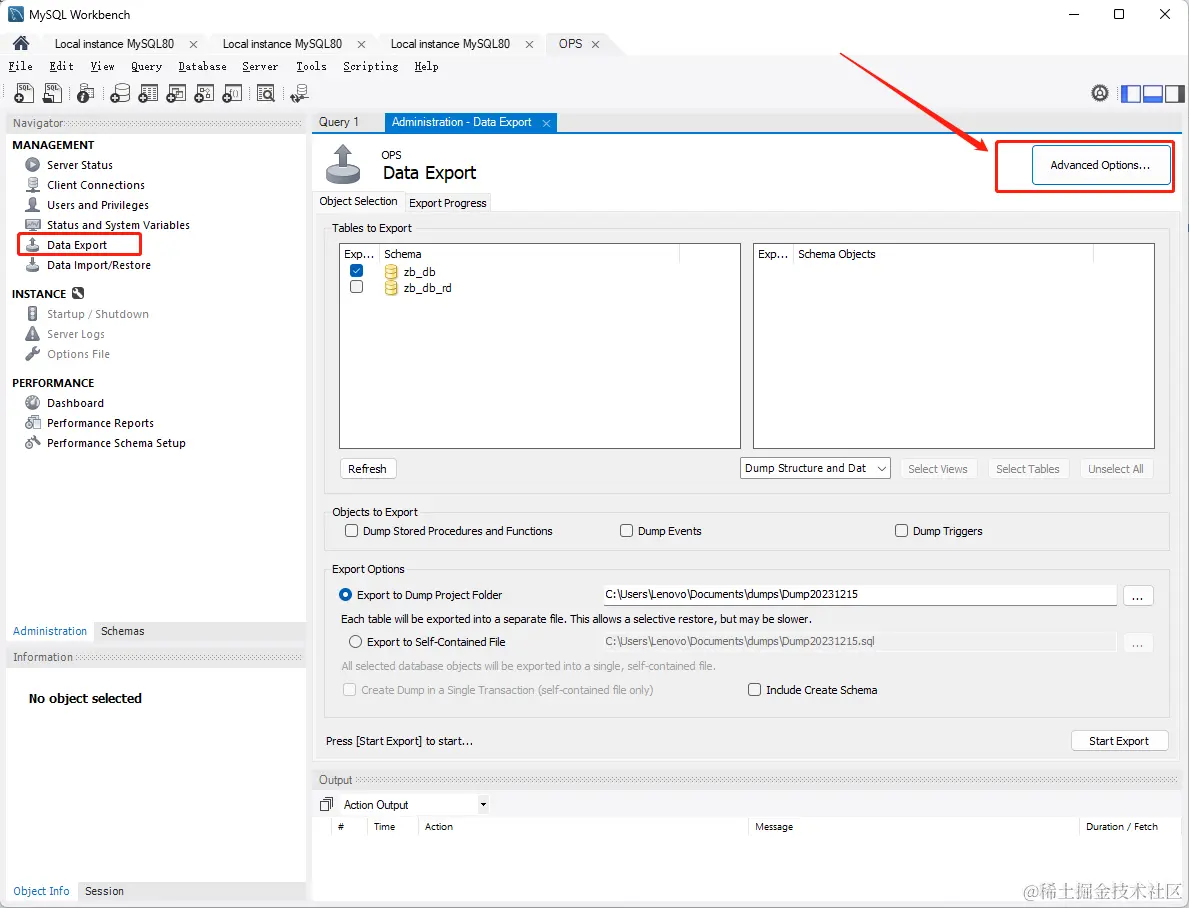
Task: Open Server Logs
Action: pos(75,334)
